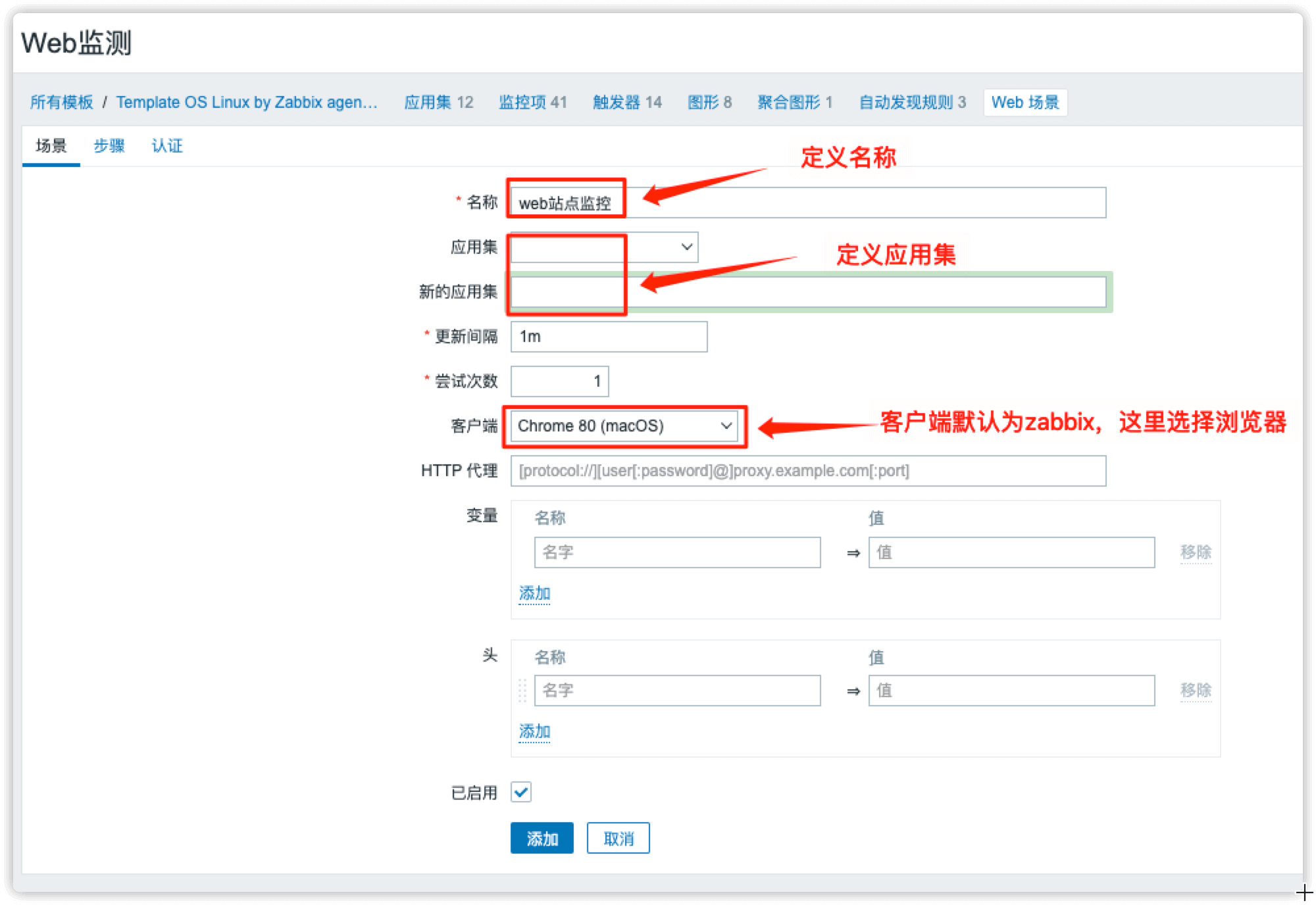Screen dimensions: 1316x905
Task: Open 监控项 41 navigation link
Action: pos(532,103)
